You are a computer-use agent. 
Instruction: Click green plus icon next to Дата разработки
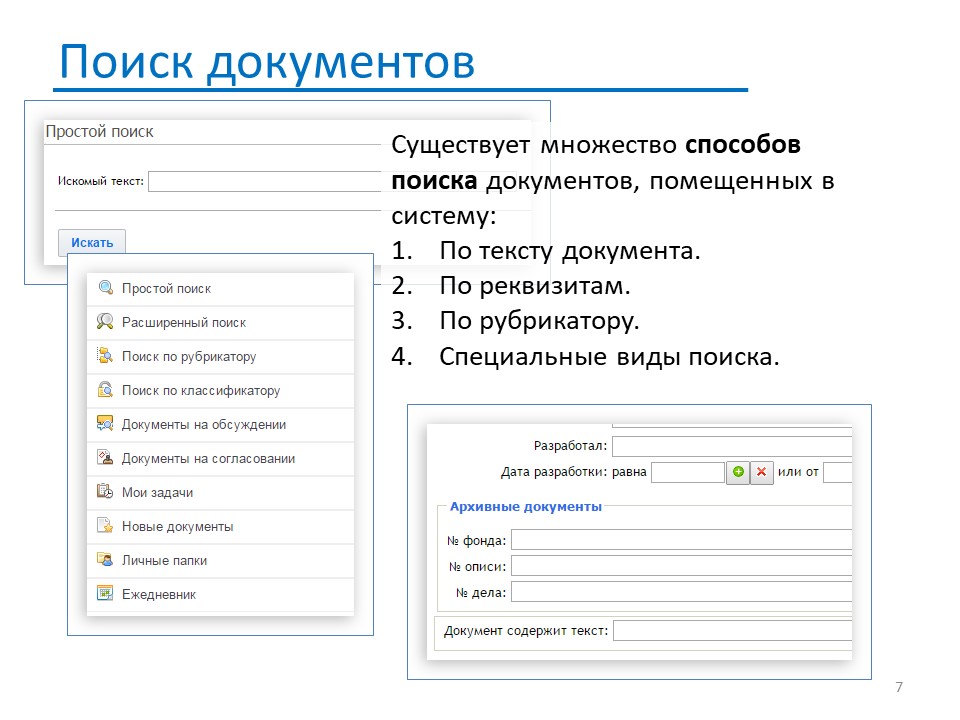point(738,472)
